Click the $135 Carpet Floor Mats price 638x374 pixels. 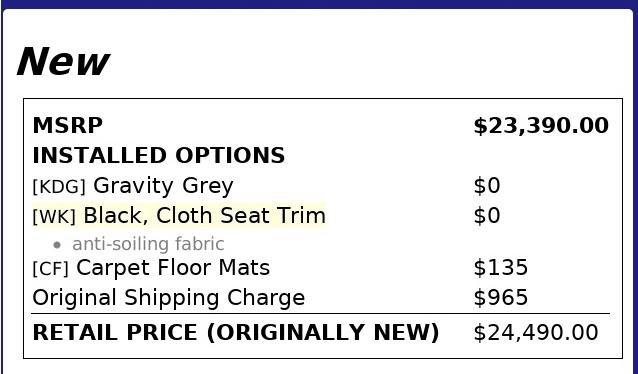pos(501,268)
